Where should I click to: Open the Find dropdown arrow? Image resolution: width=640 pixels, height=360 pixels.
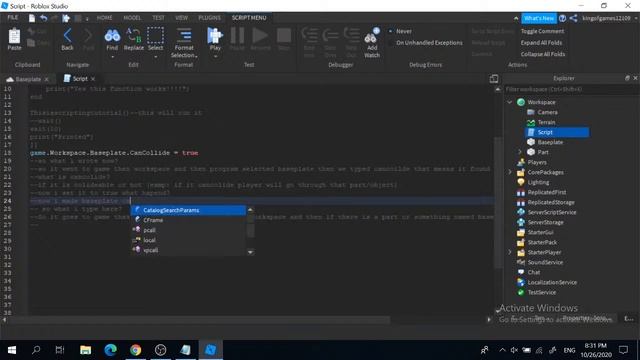tap(112, 57)
